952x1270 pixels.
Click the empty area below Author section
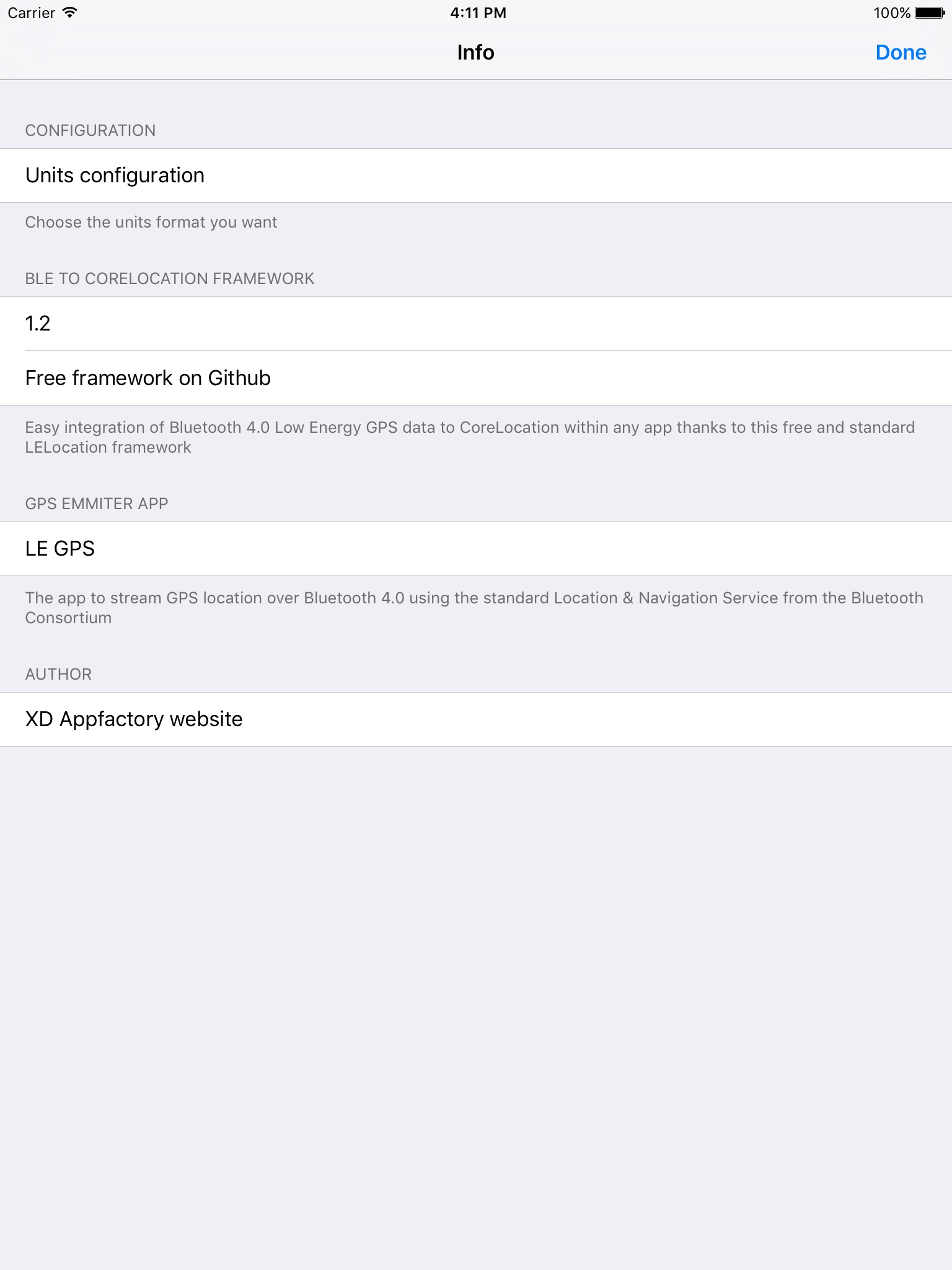(x=476, y=1008)
